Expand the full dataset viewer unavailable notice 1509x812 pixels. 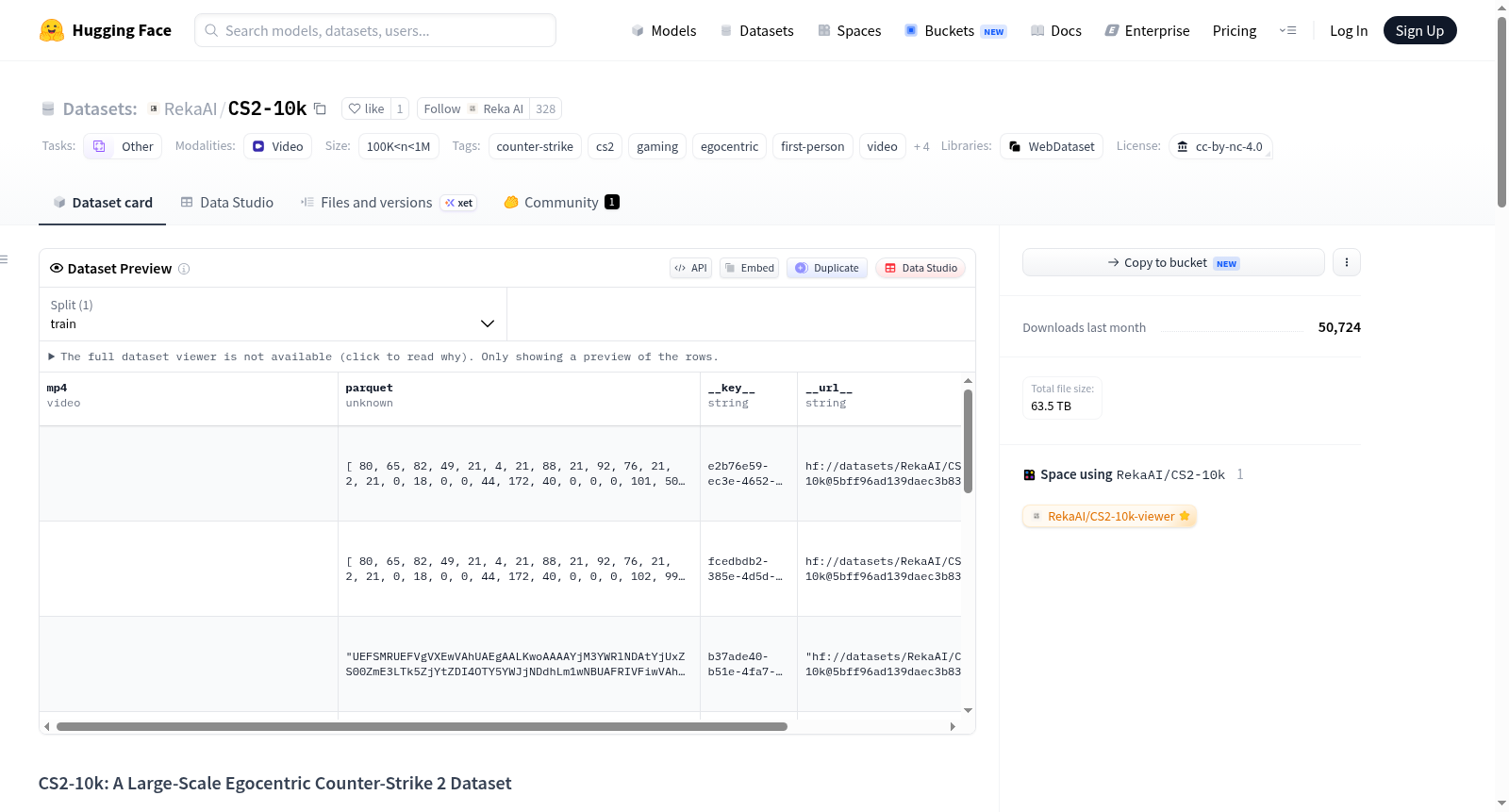click(383, 356)
